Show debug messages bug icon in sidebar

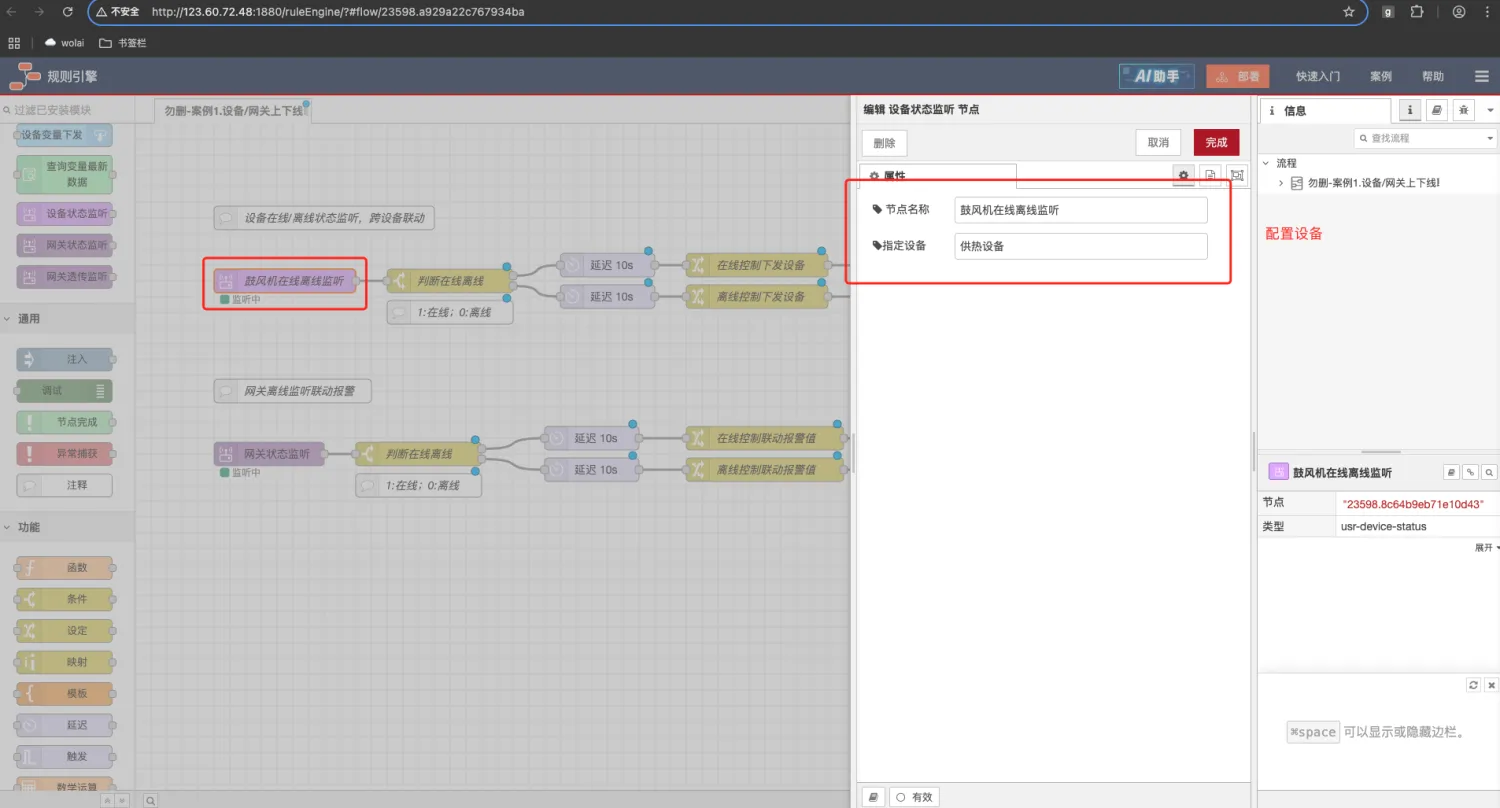click(x=1464, y=110)
